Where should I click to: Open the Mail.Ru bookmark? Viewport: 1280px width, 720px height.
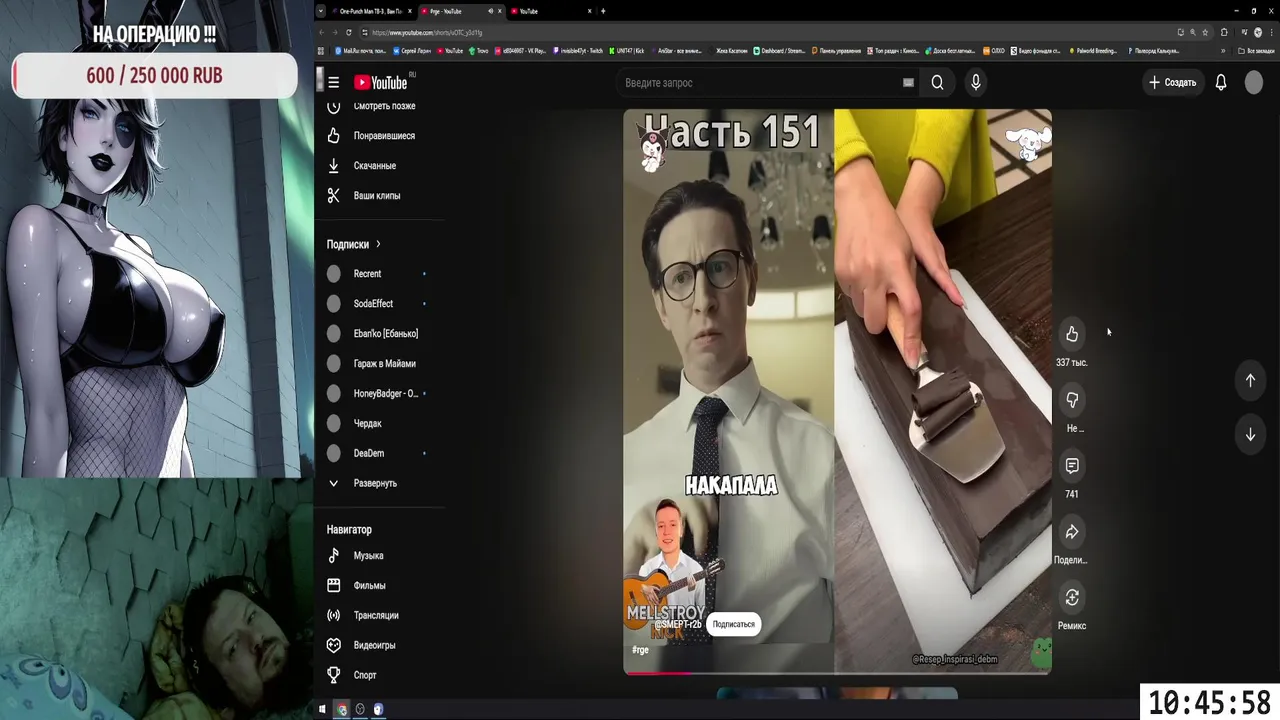coord(360,50)
